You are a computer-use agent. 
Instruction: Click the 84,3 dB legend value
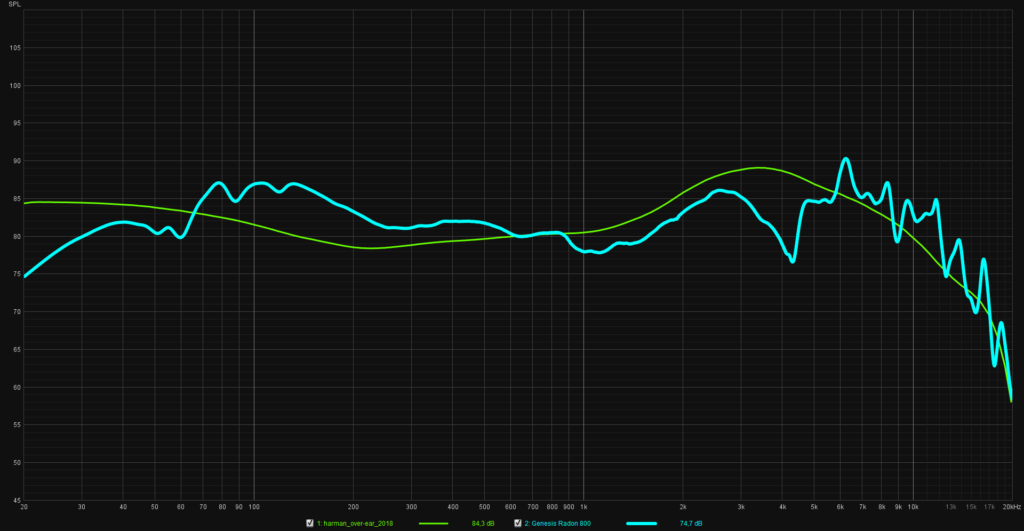pyautogui.click(x=483, y=524)
